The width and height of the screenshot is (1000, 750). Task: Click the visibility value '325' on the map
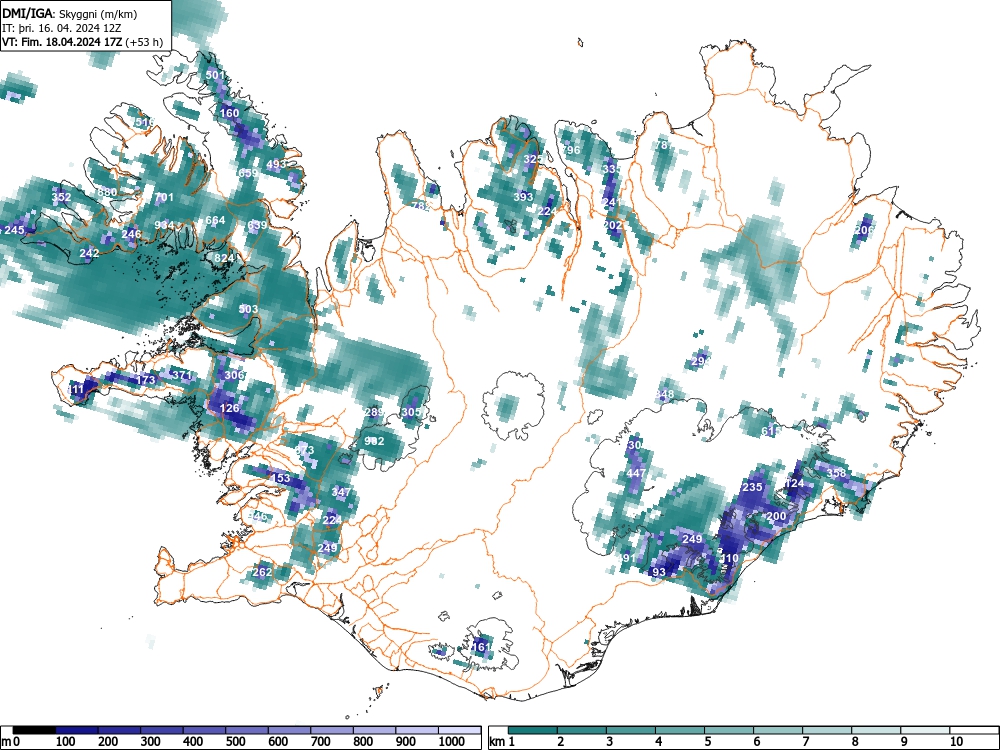533,159
